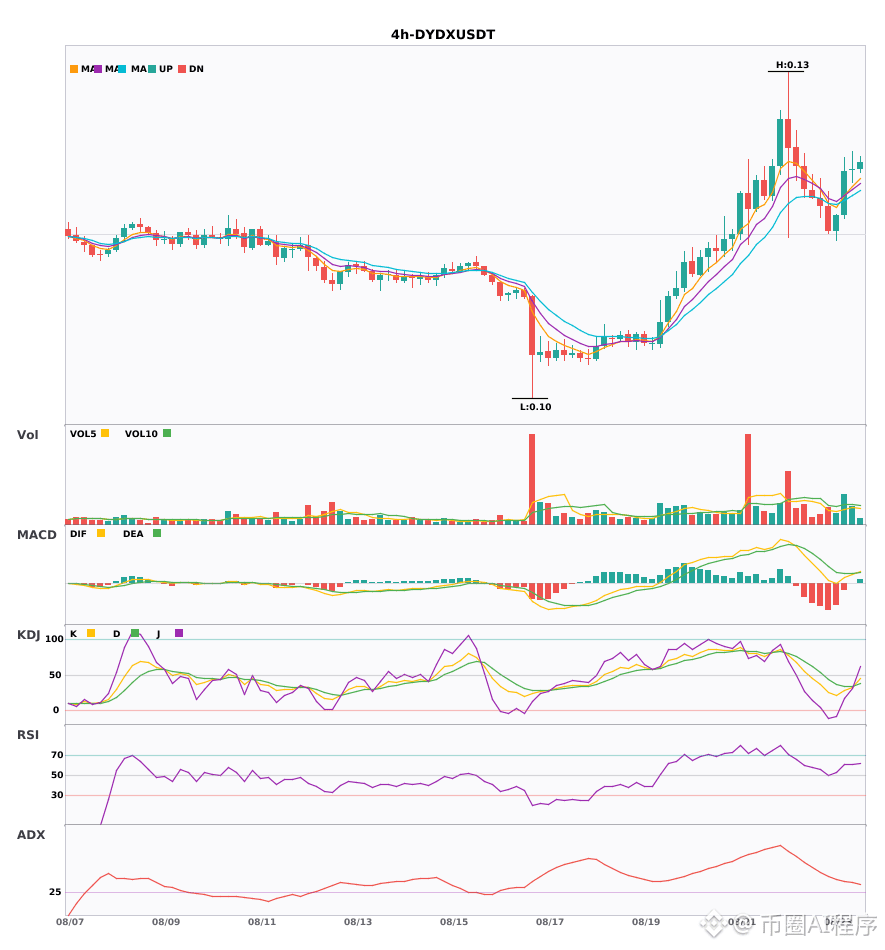Click the yellow K legend swatch

[91, 633]
